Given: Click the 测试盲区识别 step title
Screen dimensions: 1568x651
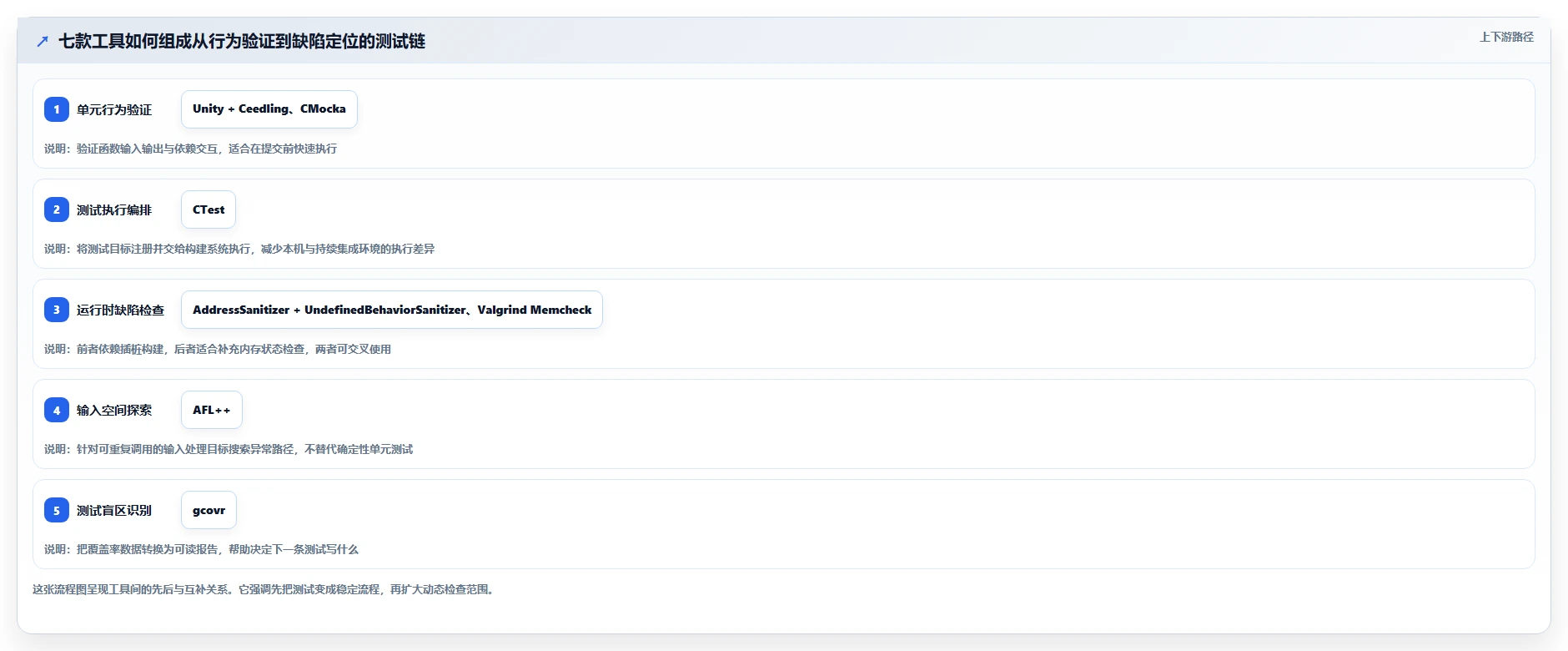Looking at the screenshot, I should point(114,510).
